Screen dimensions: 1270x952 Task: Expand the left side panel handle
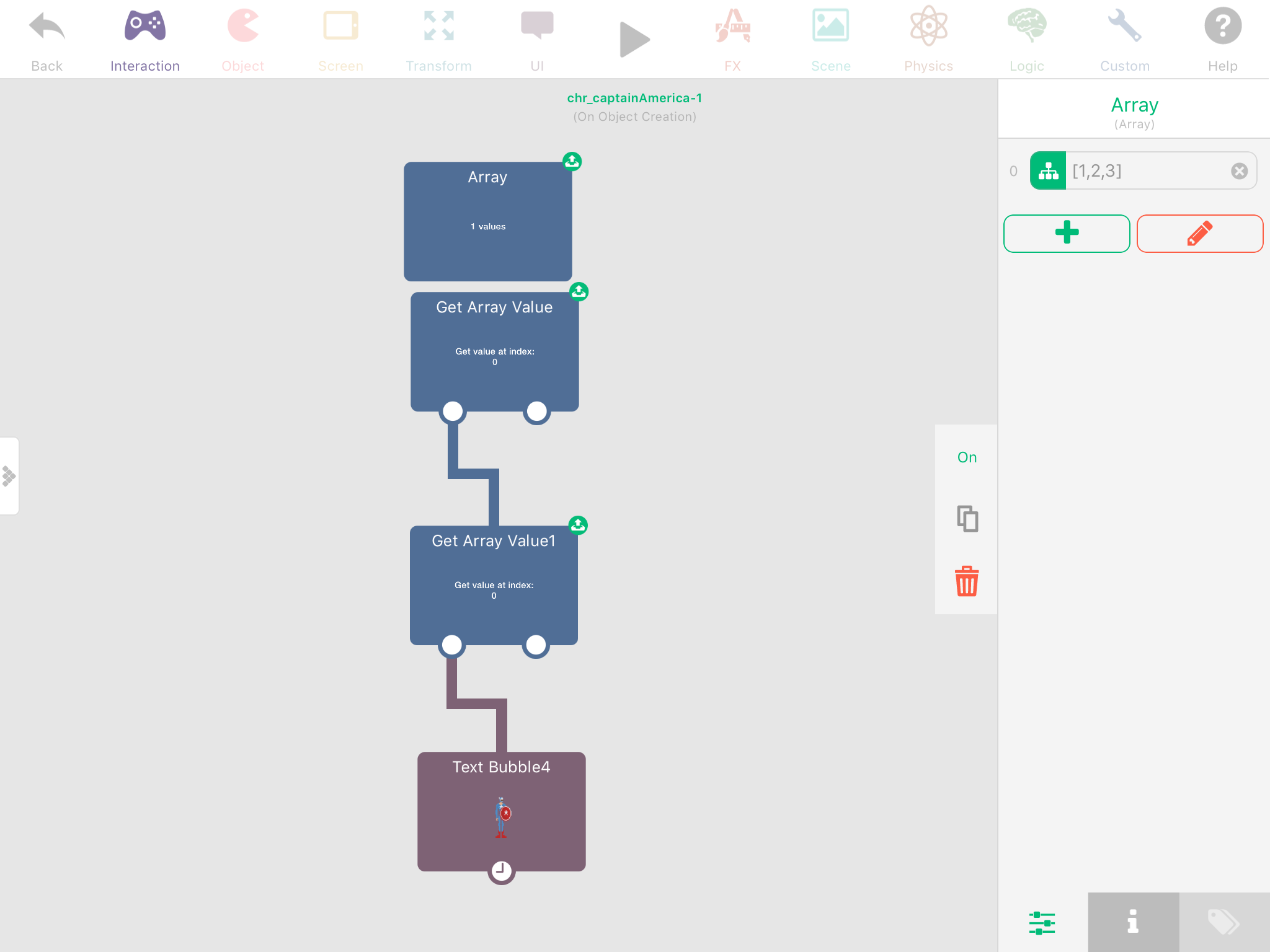[x=9, y=476]
